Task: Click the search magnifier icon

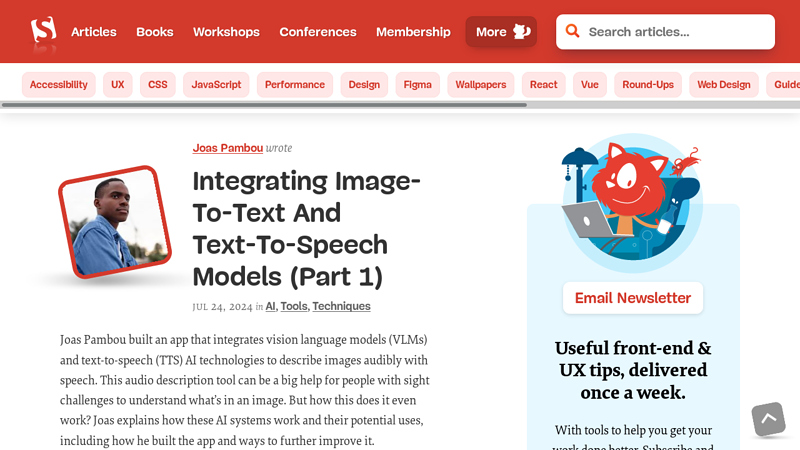Action: [572, 31]
